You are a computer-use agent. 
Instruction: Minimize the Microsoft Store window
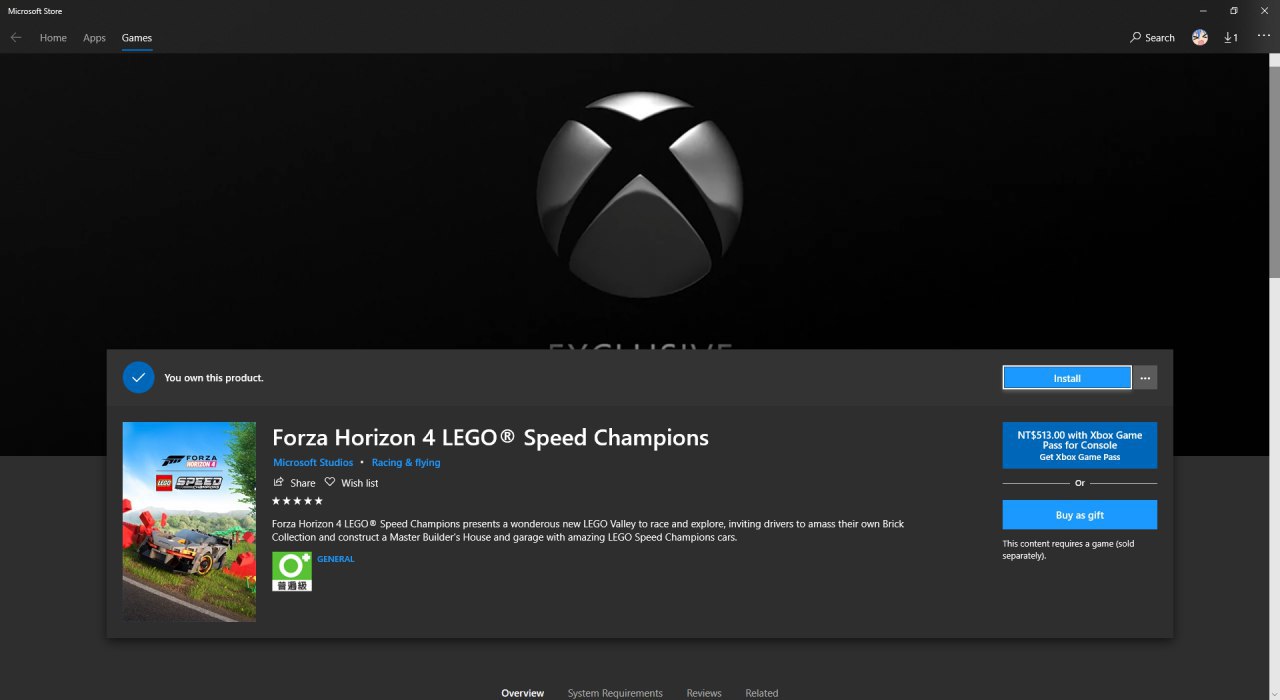click(1202, 11)
